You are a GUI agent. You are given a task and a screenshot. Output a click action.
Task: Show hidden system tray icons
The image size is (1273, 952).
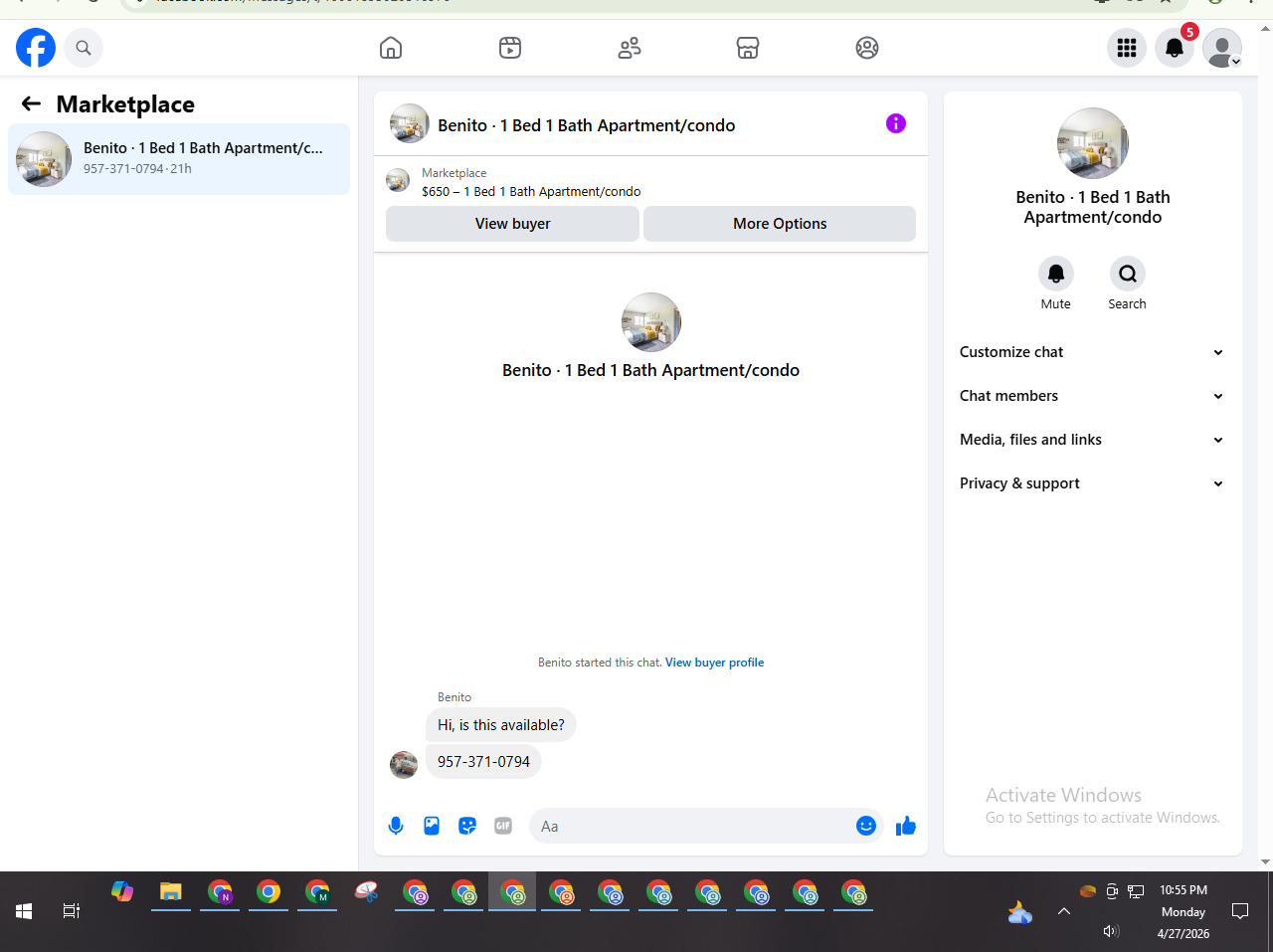(x=1064, y=911)
